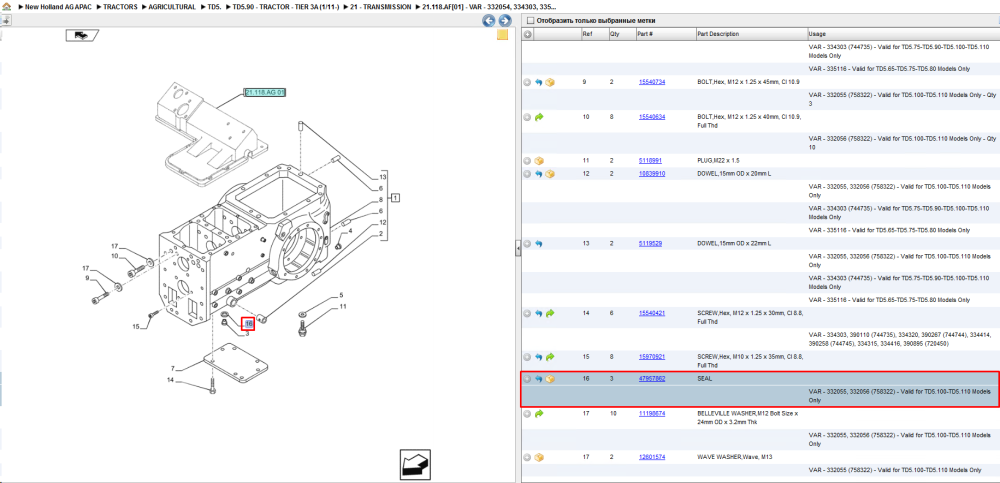Open the AGRICULTURAL breadcrumb
The width and height of the screenshot is (1000, 483).
(x=172, y=6)
